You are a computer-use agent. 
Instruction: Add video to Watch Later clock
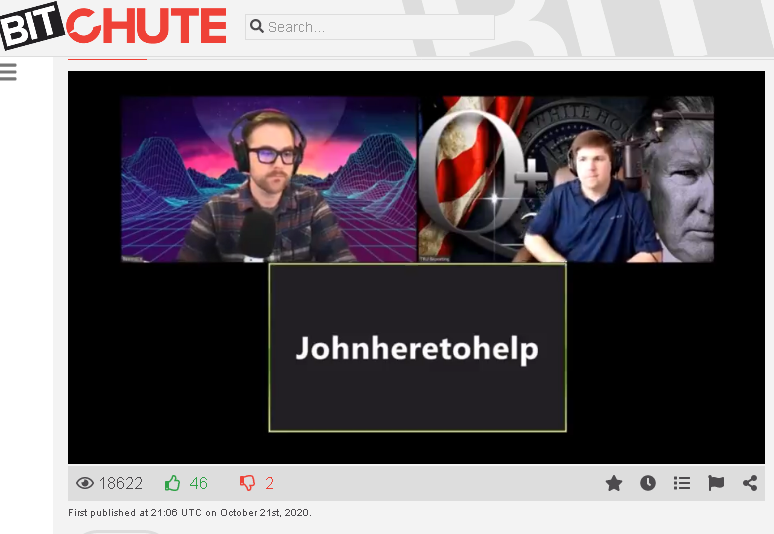pos(648,483)
